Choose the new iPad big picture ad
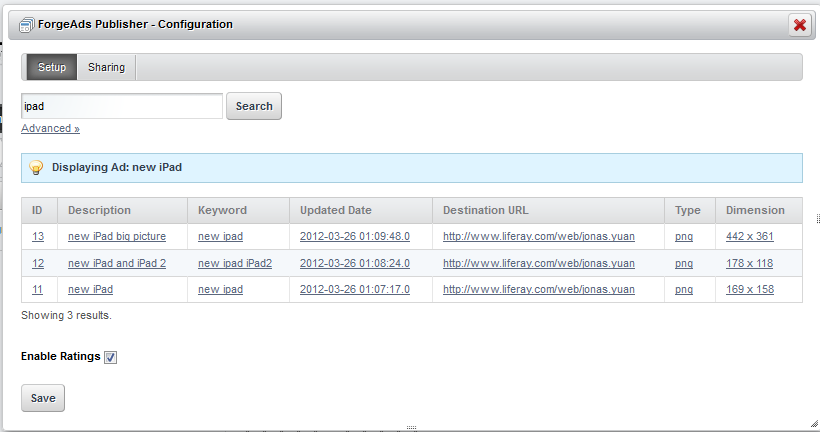The height and width of the screenshot is (432, 820). (117, 236)
